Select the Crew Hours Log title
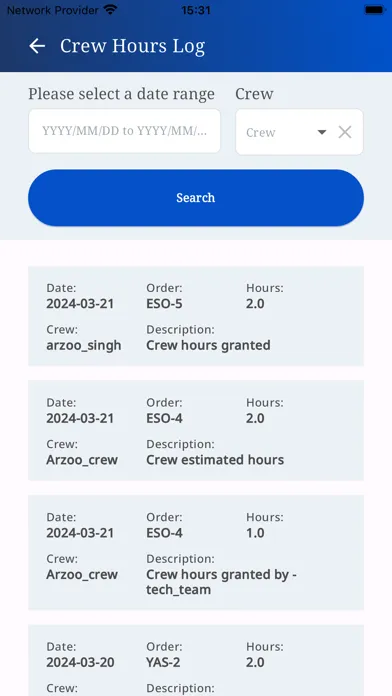 [132, 46]
